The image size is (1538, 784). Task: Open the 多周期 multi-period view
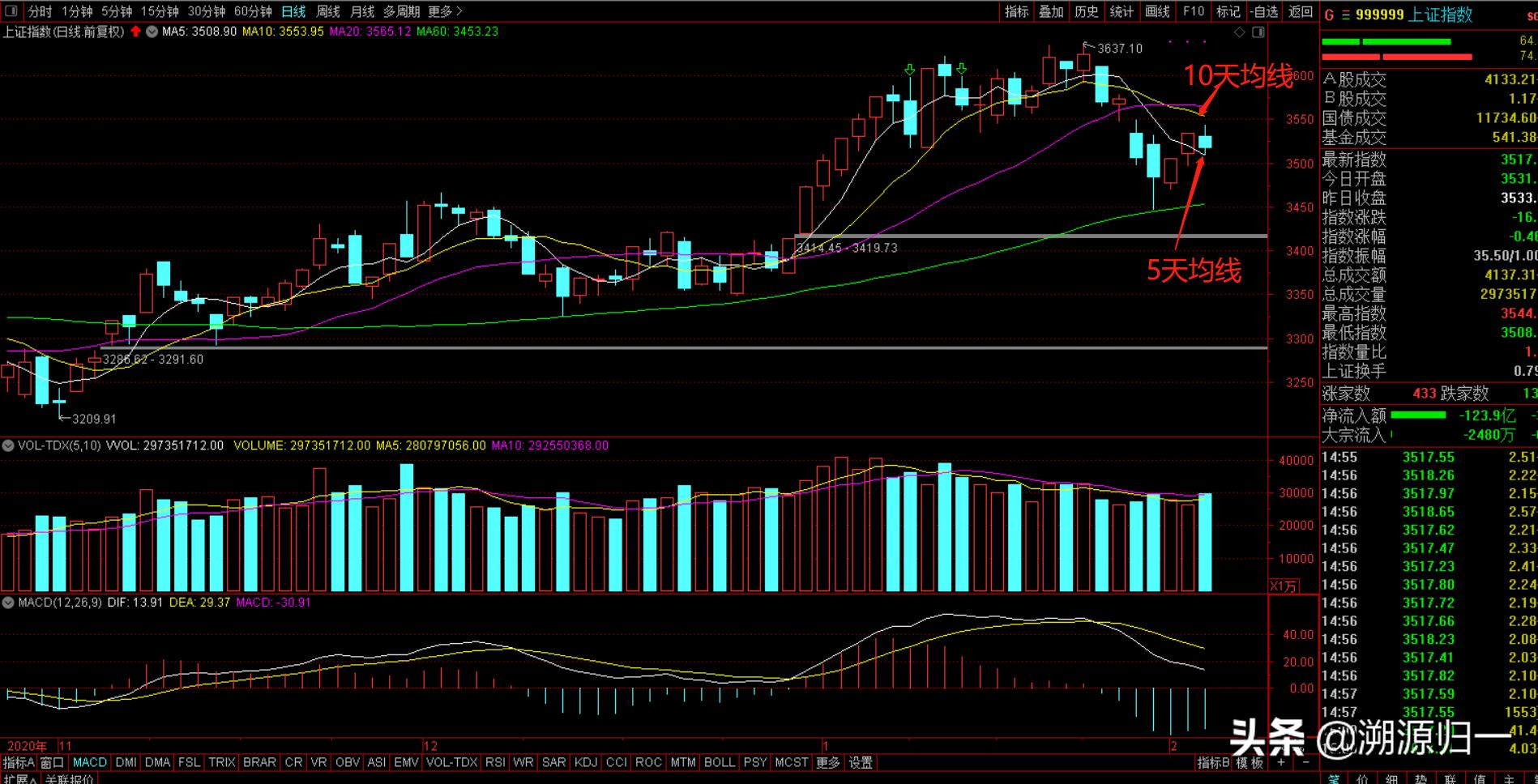[402, 11]
